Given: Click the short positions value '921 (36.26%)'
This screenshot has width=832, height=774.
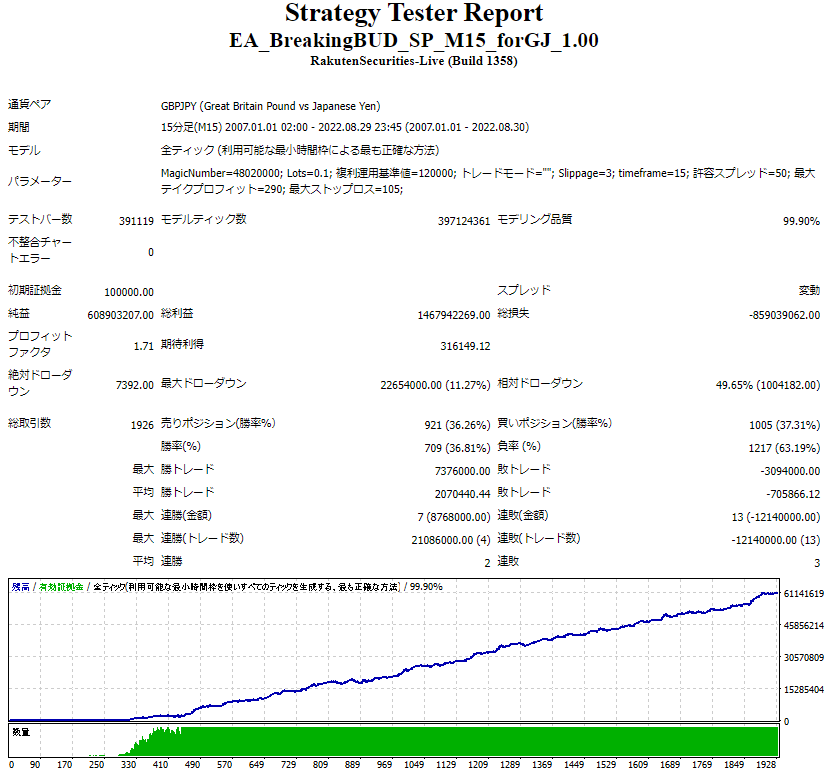Looking at the screenshot, I should (x=457, y=425).
